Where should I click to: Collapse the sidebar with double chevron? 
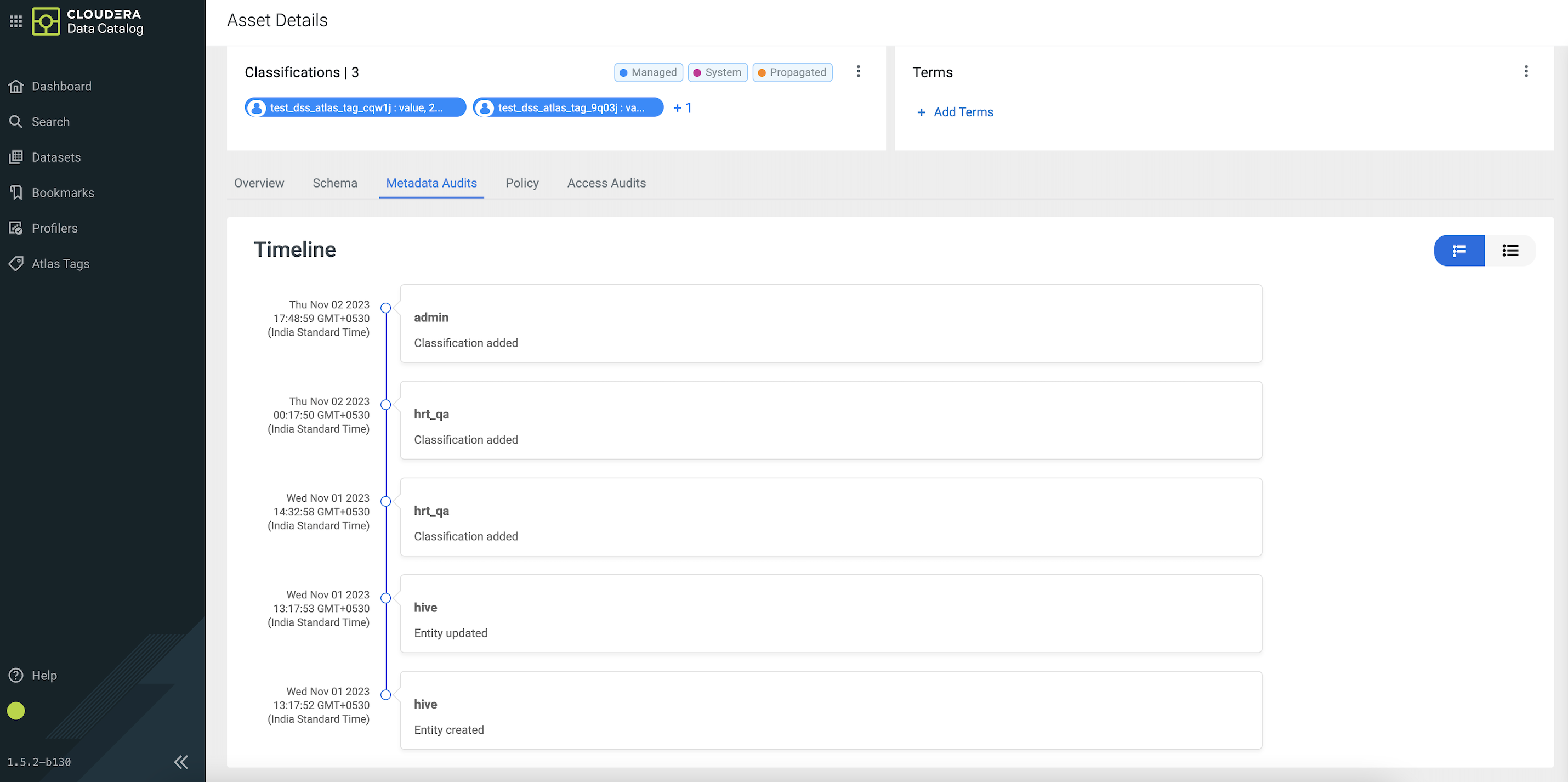[181, 762]
